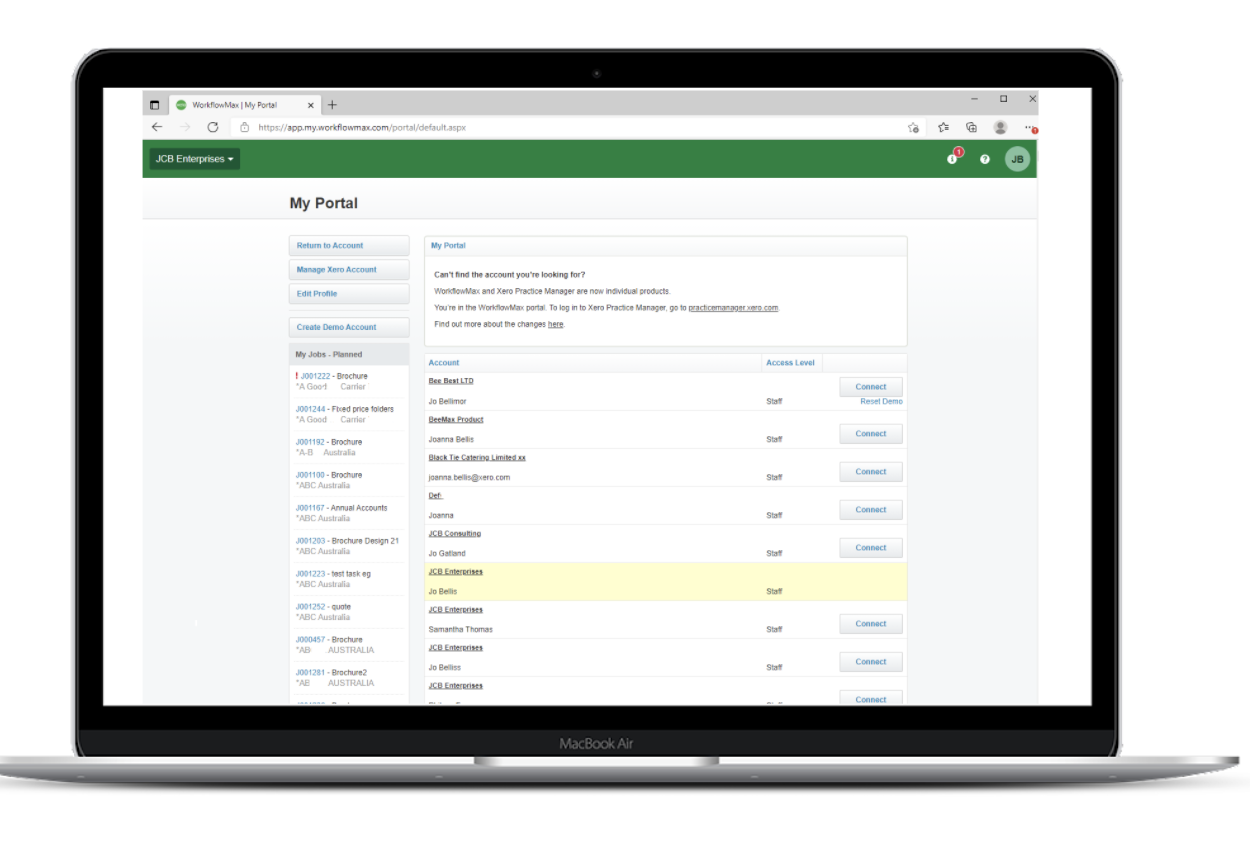Image resolution: width=1250 pixels, height=842 pixels.
Task: Open highlighted JCB Enterprises link above Jo Bellis
Action: point(456,572)
